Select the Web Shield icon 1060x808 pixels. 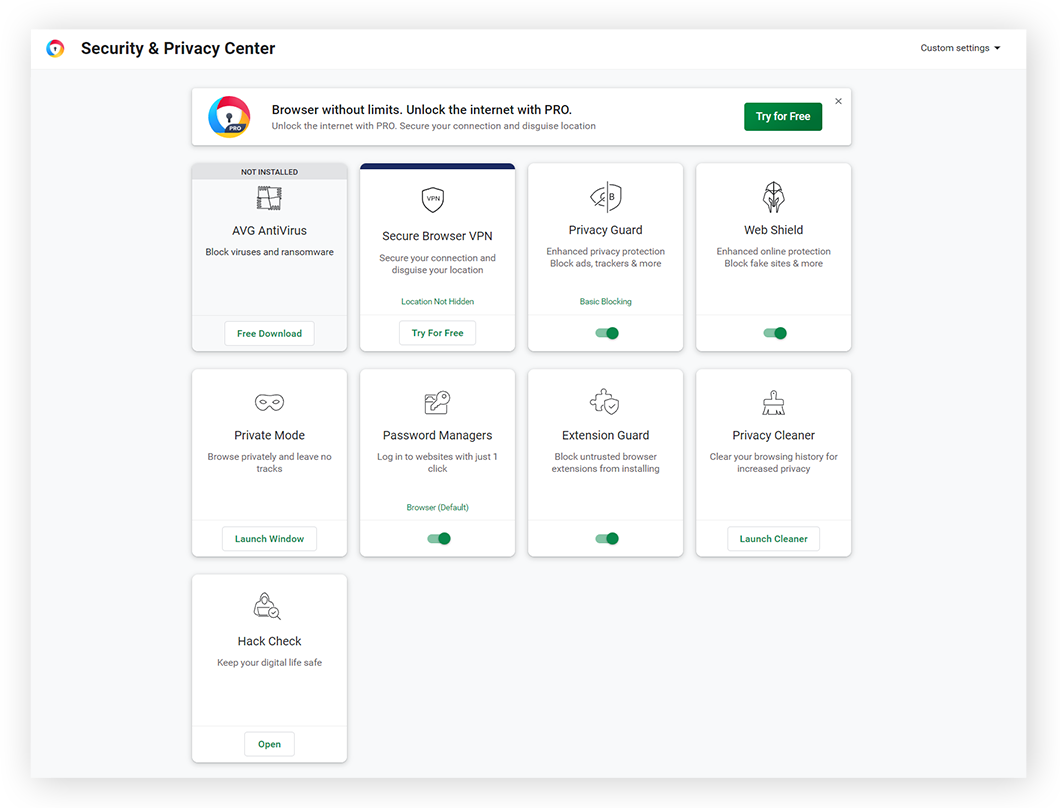pyautogui.click(x=773, y=197)
